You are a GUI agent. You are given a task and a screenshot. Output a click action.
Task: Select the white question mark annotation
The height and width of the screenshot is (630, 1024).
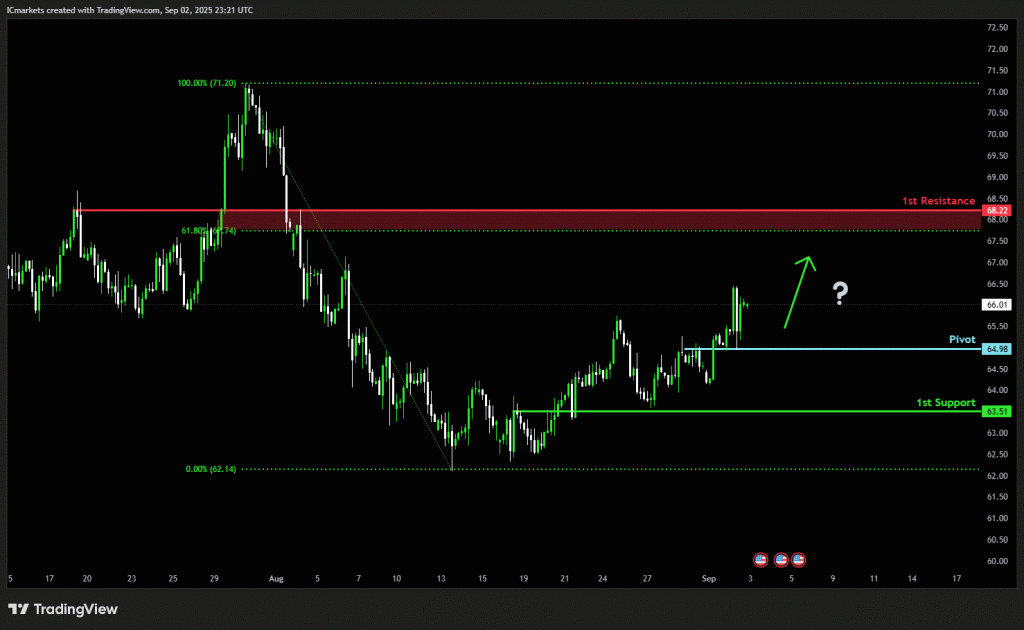pyautogui.click(x=840, y=293)
